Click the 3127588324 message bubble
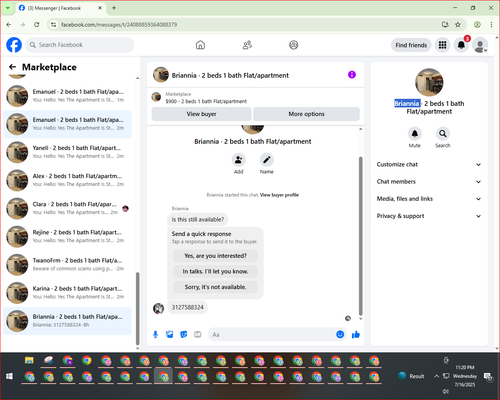 coord(187,307)
